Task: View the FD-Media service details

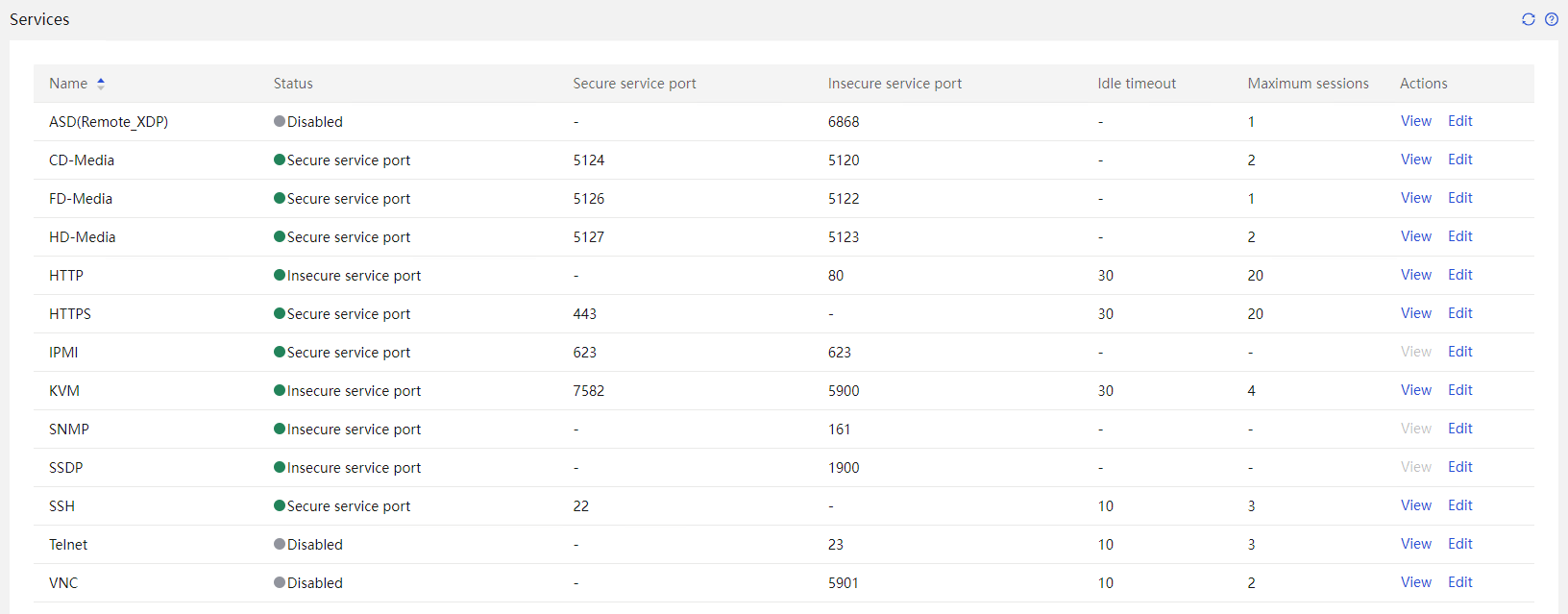Action: click(x=1415, y=198)
